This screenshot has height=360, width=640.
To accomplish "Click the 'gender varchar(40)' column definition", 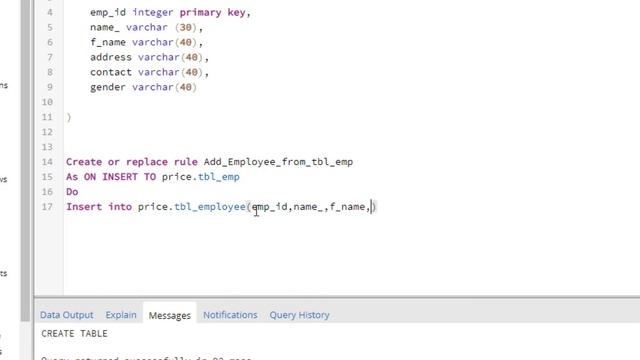I will pyautogui.click(x=143, y=87).
